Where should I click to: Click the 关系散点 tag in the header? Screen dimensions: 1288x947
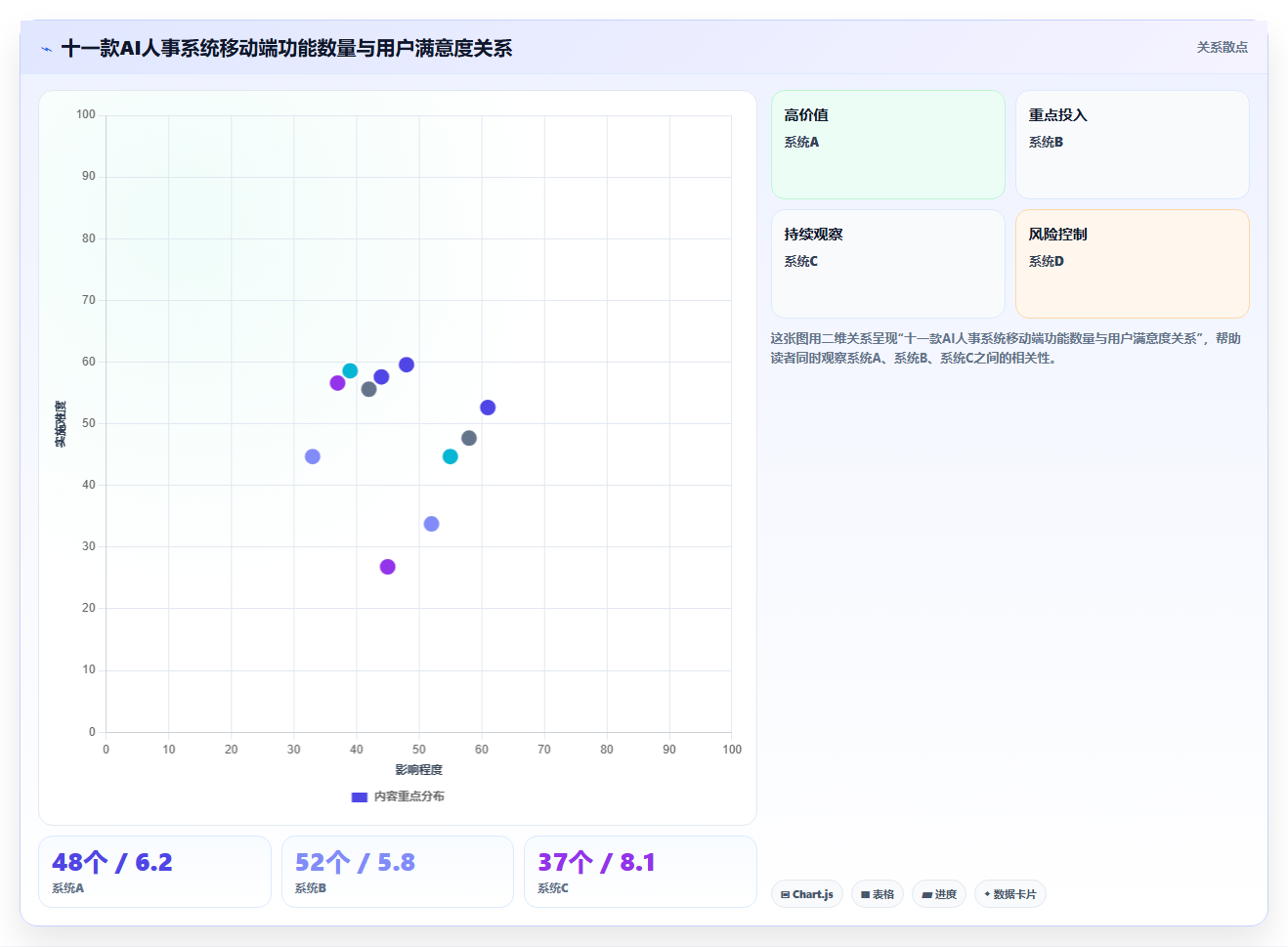[x=1222, y=47]
